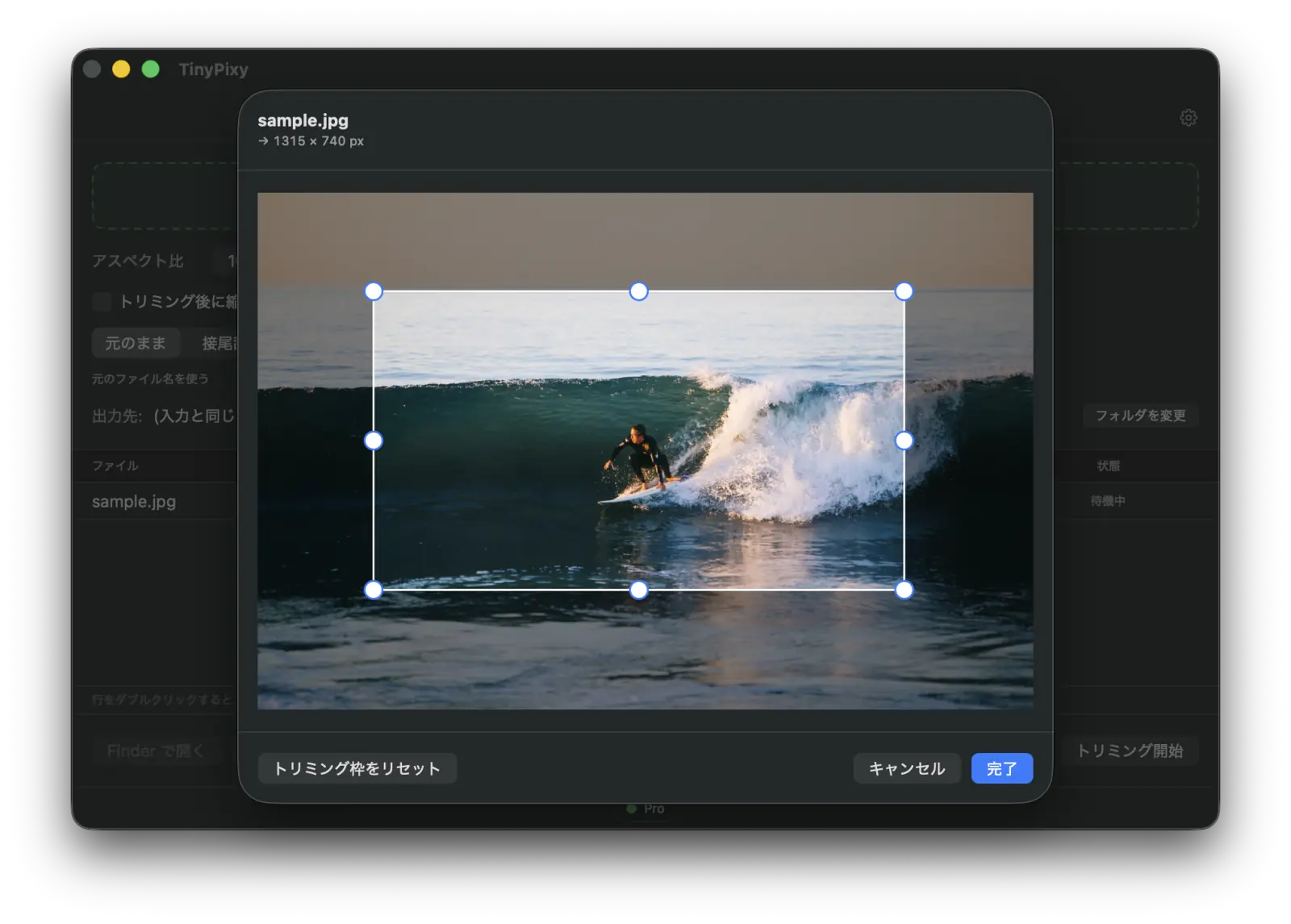The image size is (1291, 924).
Task: Click the 状態 column header
Action: [x=1108, y=466]
